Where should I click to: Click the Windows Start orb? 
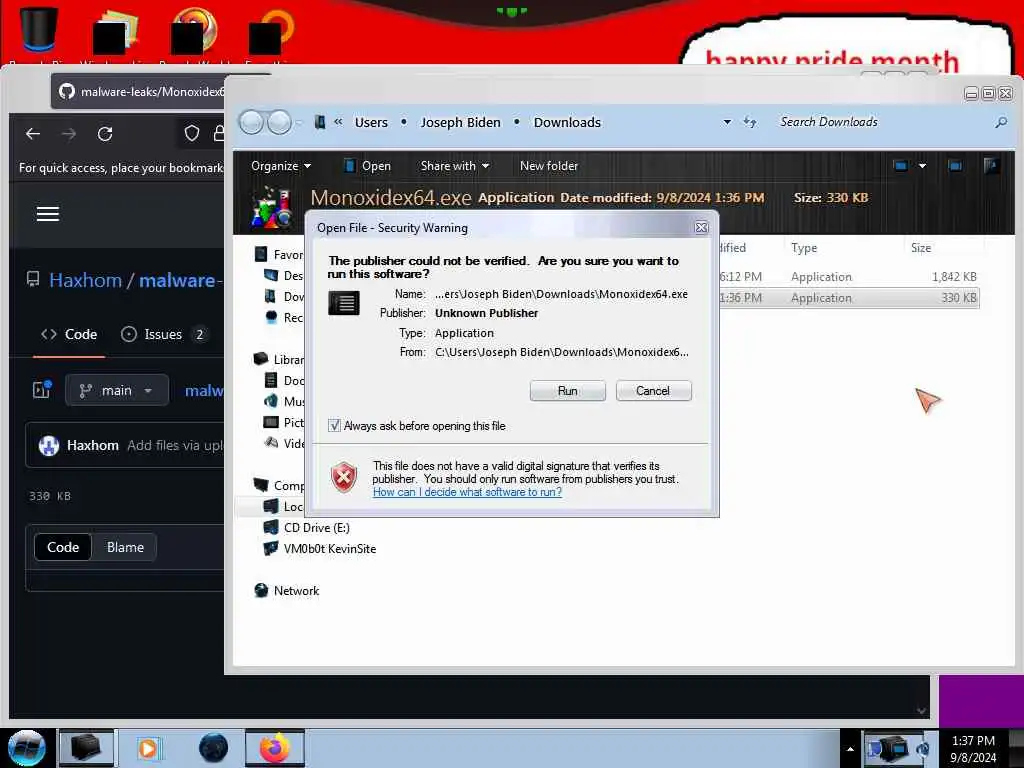tap(27, 748)
